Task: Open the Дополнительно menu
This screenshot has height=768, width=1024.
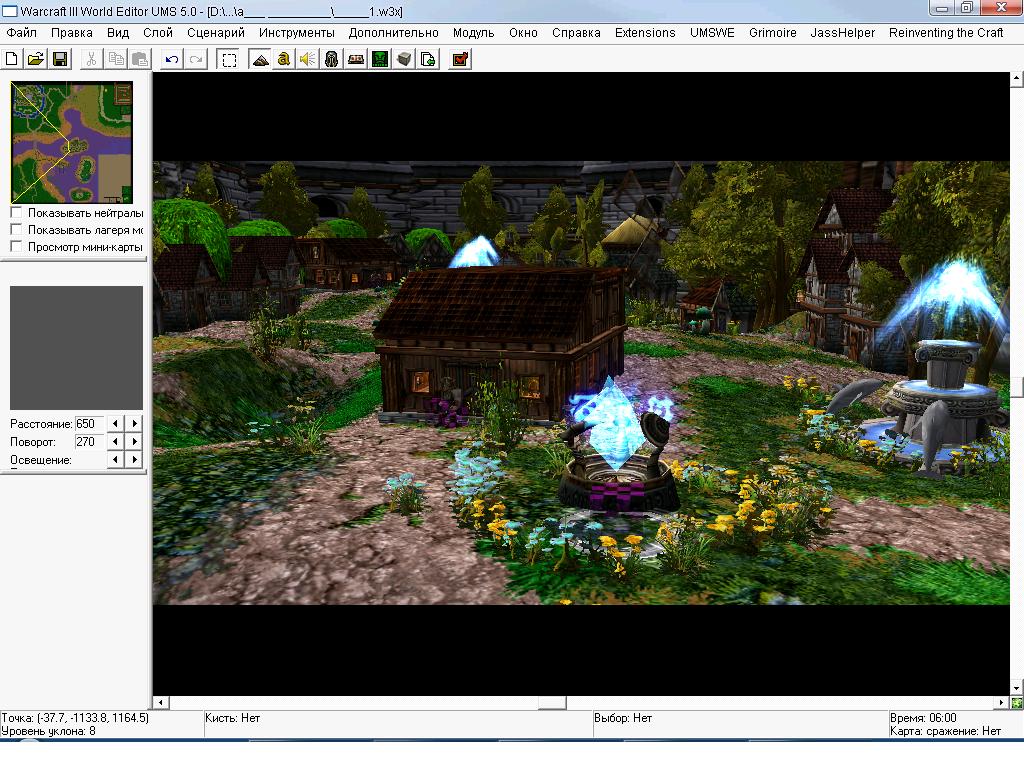Action: point(394,33)
